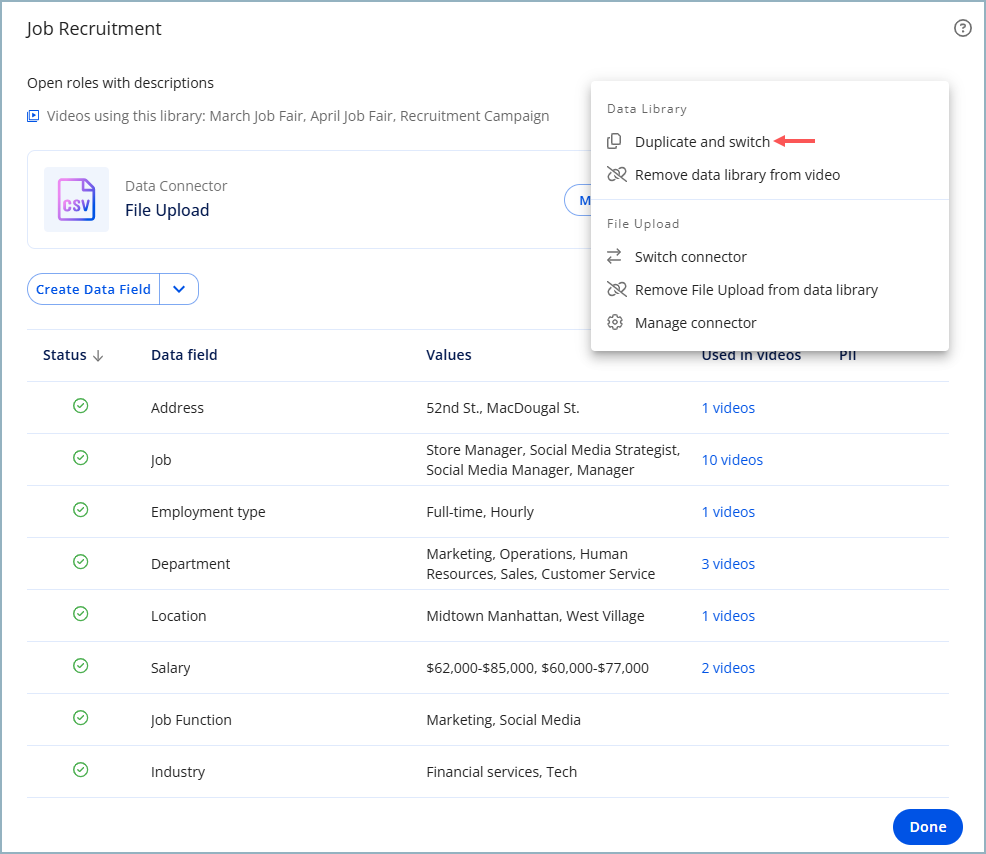Viewport: 986px width, 854px height.
Task: Click the green status check for Employment type
Action: click(80, 510)
